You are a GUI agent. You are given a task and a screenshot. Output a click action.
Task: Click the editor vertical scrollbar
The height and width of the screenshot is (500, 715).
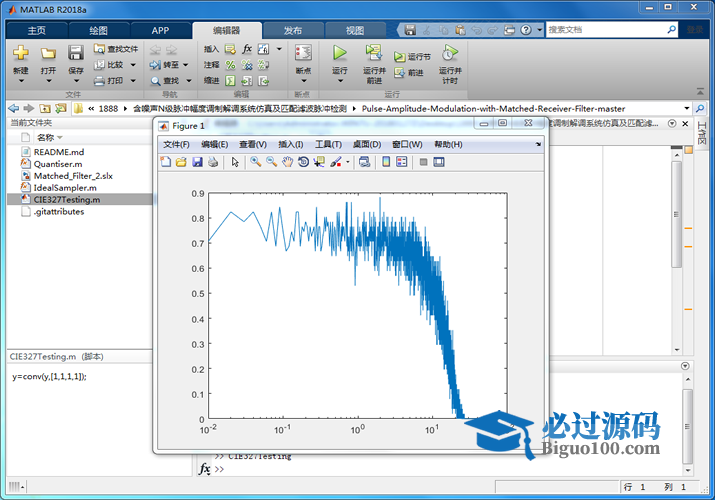tap(677, 214)
